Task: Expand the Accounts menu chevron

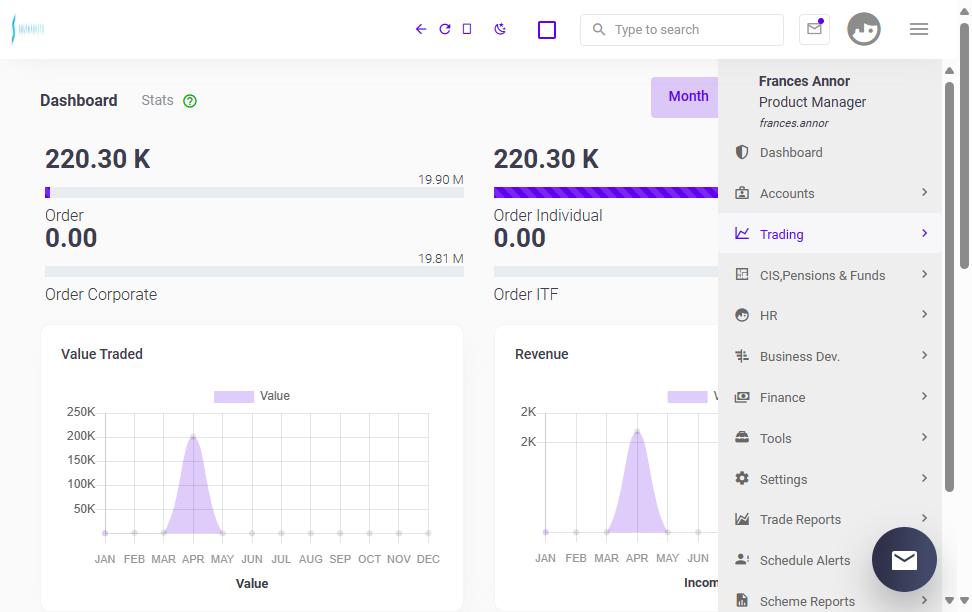Action: pos(924,192)
